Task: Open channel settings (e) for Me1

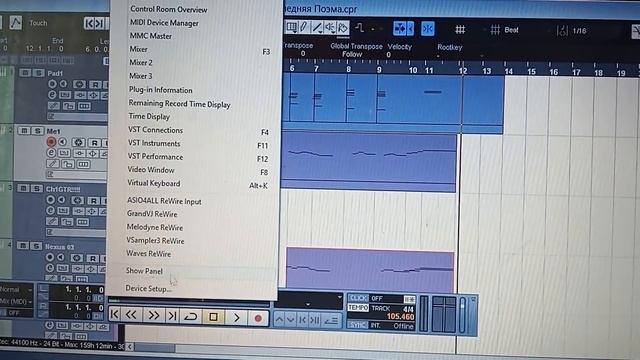Action: [x=51, y=153]
